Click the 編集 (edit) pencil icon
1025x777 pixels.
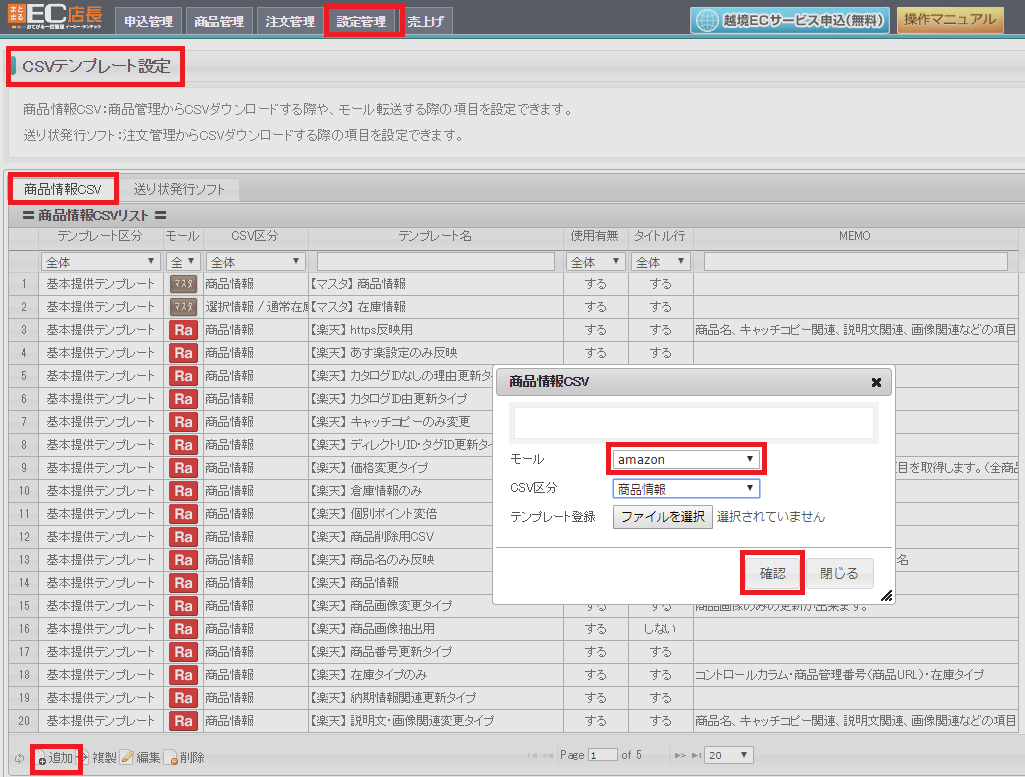pyautogui.click(x=127, y=758)
